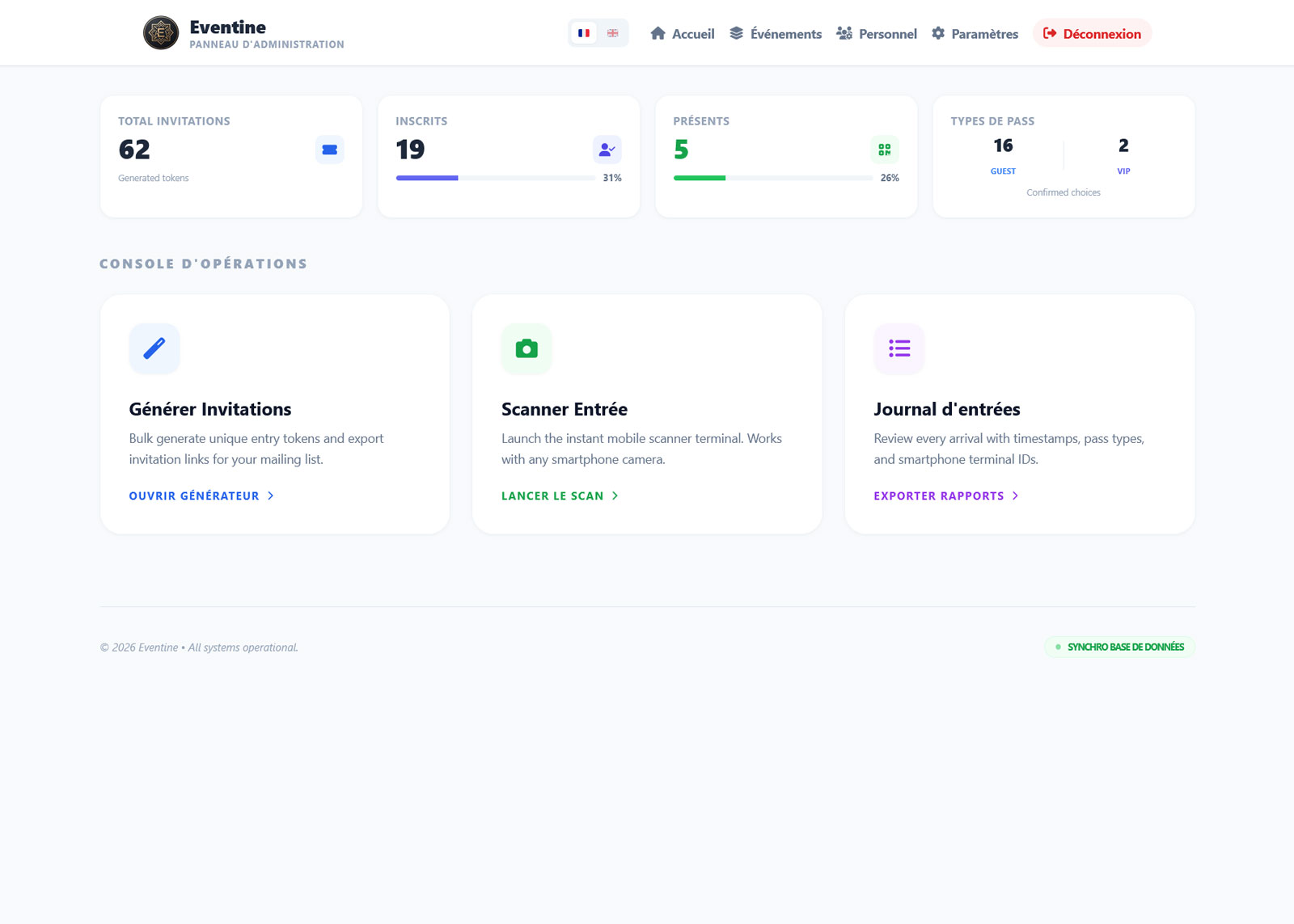Click the Présents green progress bar
The width and height of the screenshot is (1294, 924).
pos(773,178)
